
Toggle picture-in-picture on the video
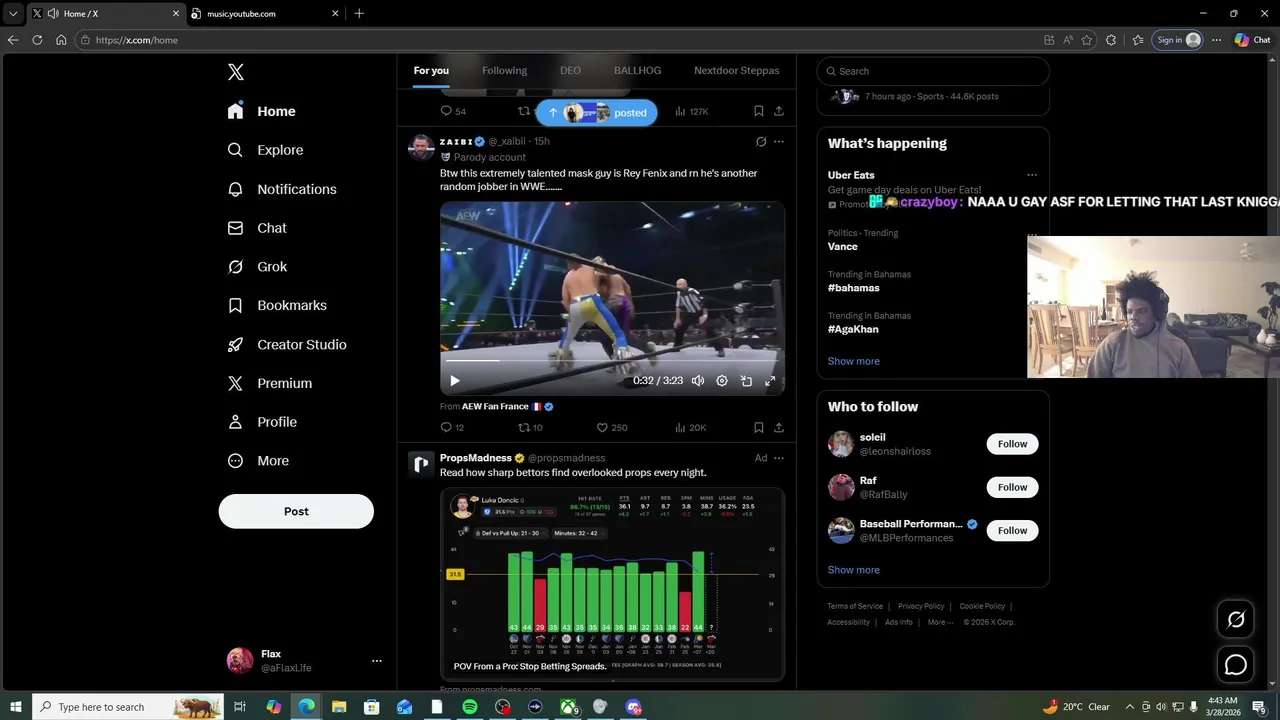tap(746, 381)
